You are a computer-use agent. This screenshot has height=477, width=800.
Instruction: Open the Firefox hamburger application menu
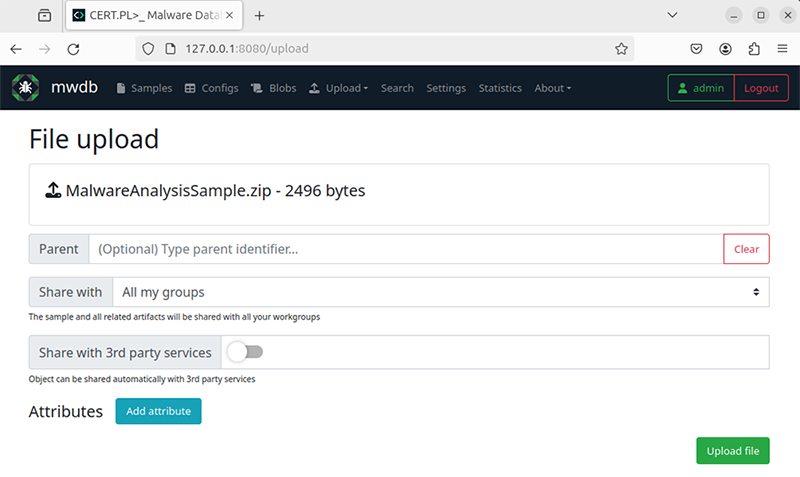[782, 49]
